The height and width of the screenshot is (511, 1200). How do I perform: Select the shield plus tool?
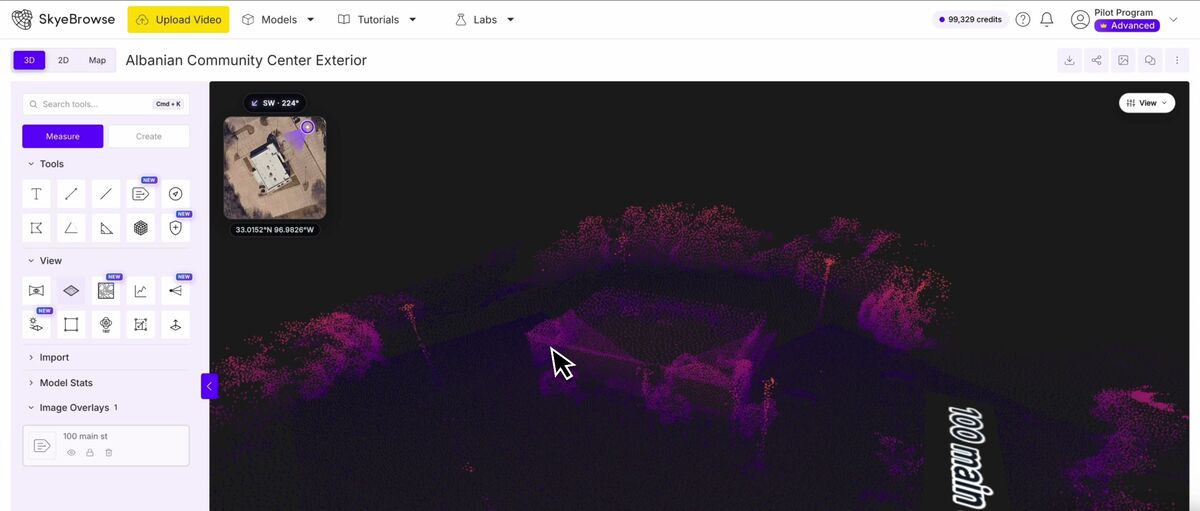176,228
